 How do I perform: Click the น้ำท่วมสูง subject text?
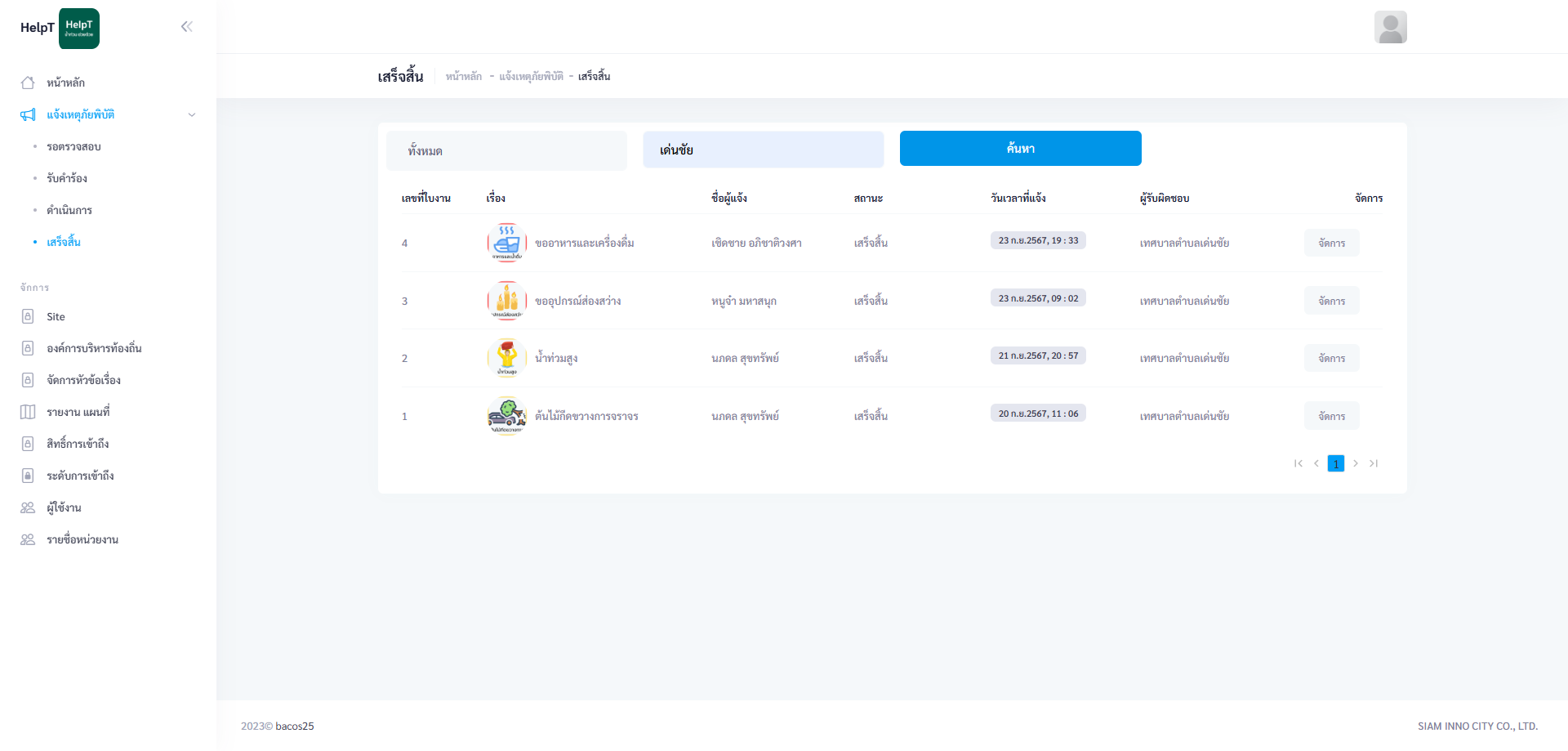coord(556,358)
